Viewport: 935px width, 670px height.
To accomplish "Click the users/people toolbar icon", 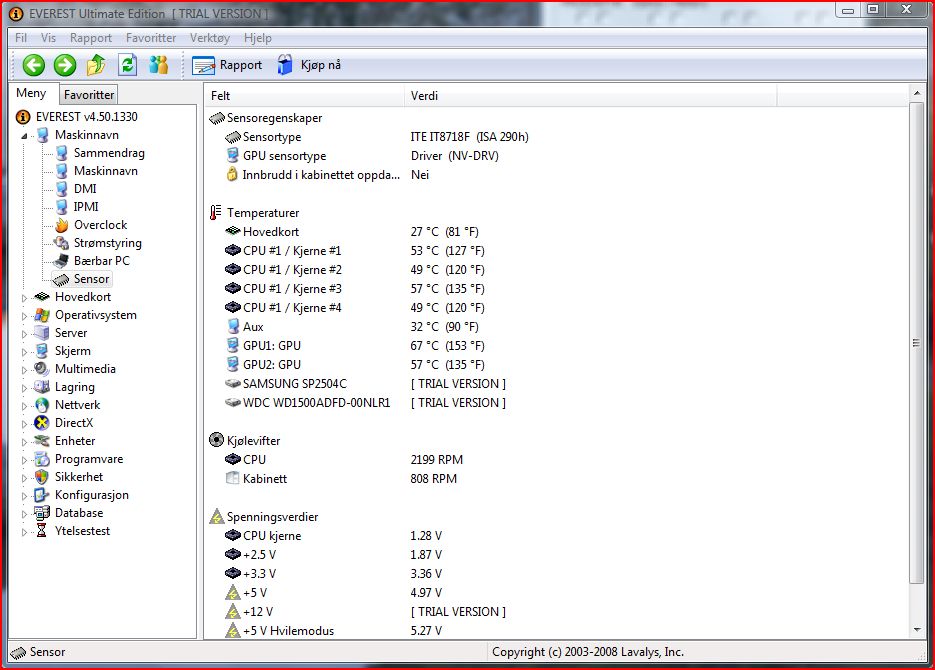I will click(159, 65).
